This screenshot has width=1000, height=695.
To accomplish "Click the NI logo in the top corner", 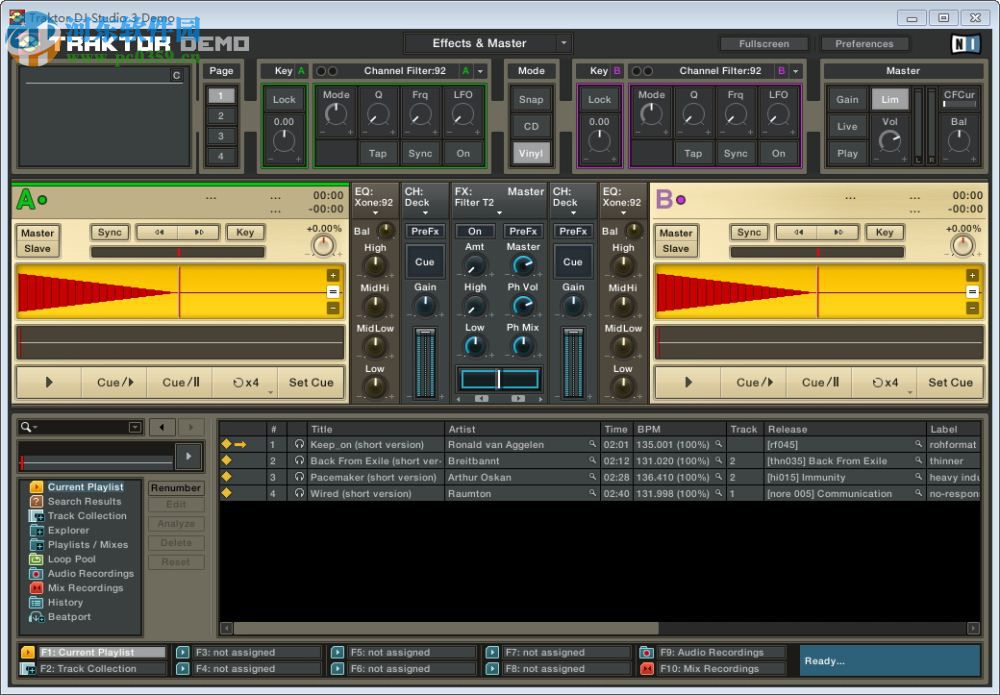I will click(966, 43).
